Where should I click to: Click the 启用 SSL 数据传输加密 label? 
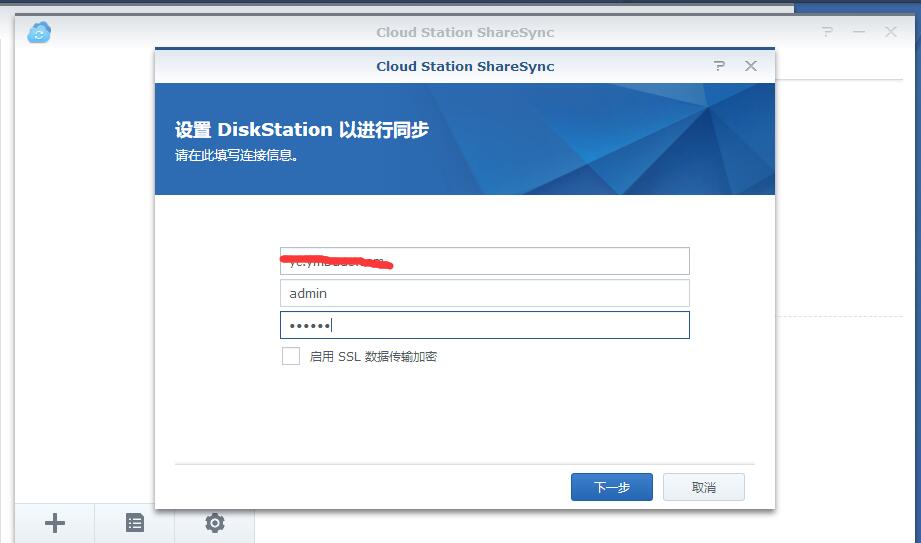373,357
